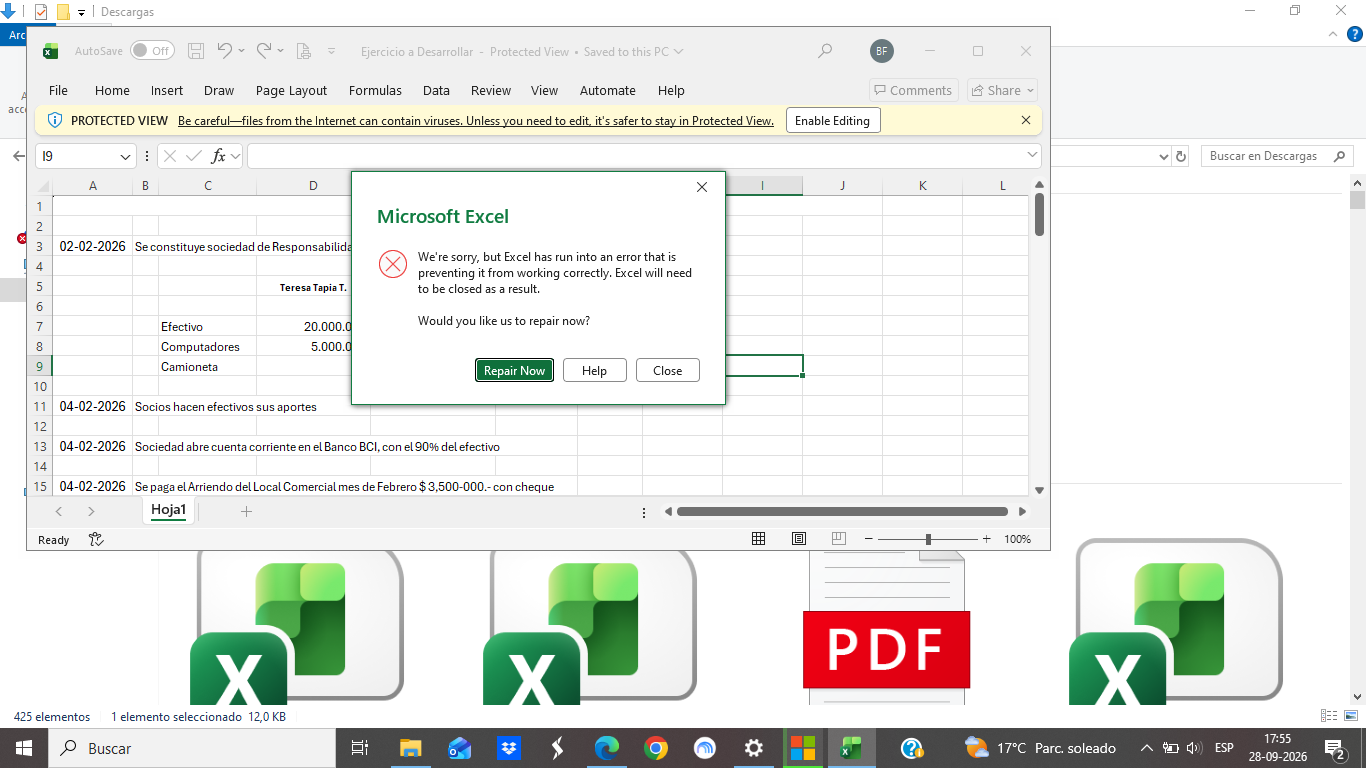
Task: Click the Settings gear in taskbar
Action: pos(754,748)
